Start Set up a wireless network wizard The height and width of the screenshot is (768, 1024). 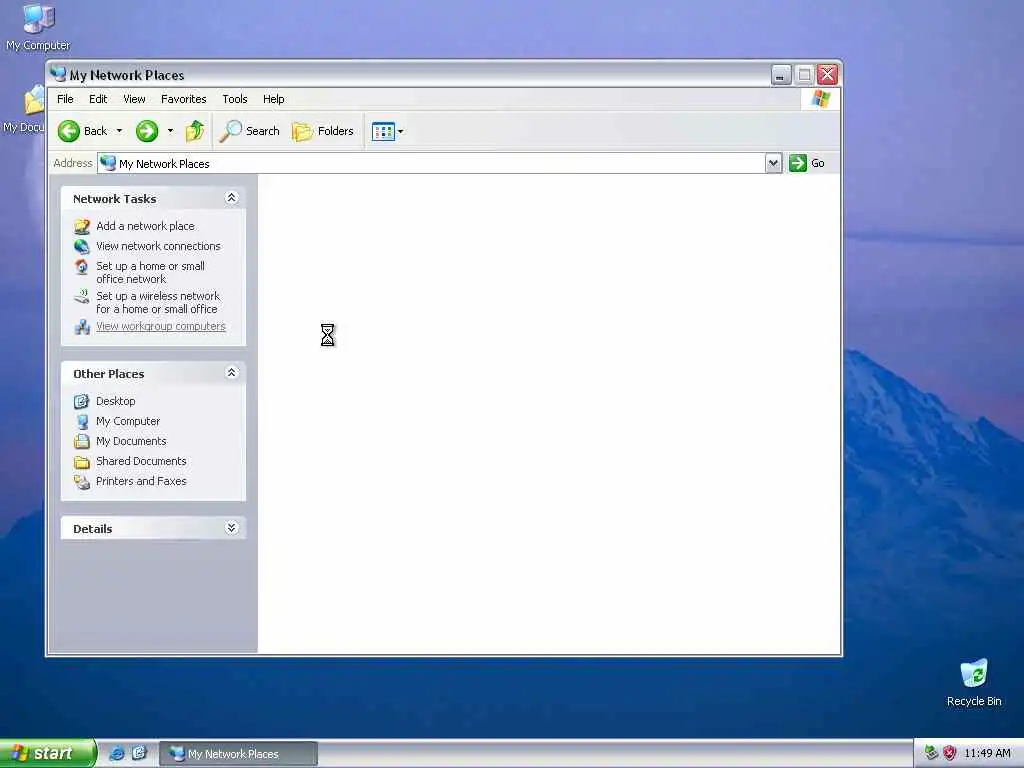click(158, 302)
